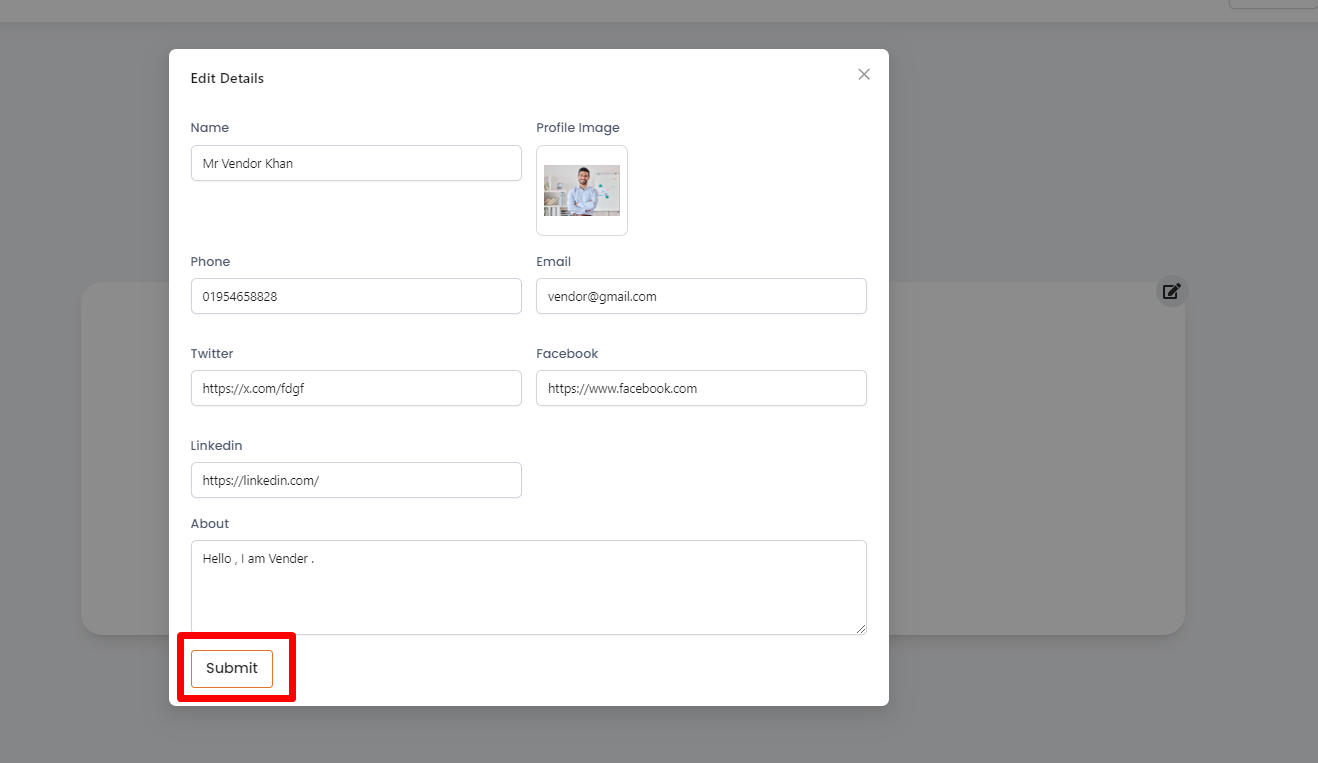1318x763 pixels.
Task: Focus the Linkedin URL input field
Action: coord(356,480)
